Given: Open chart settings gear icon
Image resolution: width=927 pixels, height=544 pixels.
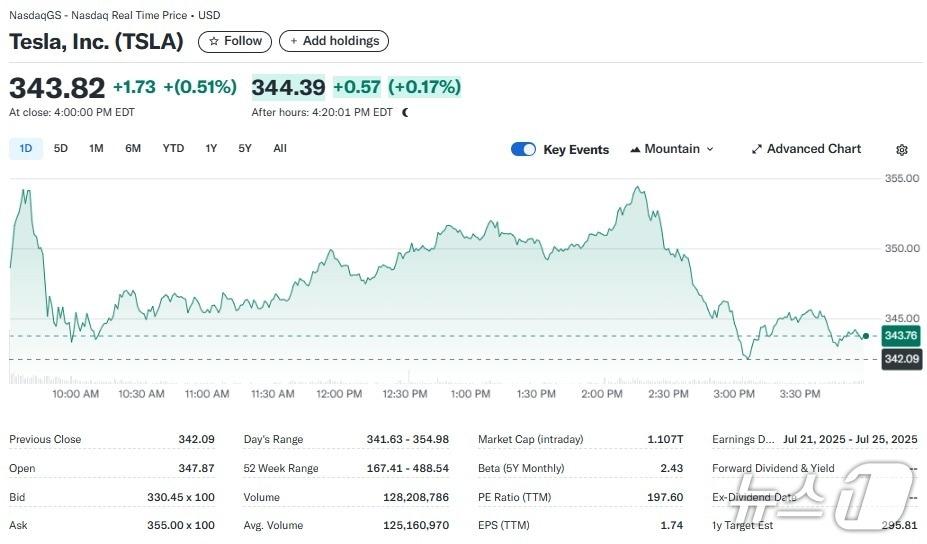Looking at the screenshot, I should (x=902, y=150).
